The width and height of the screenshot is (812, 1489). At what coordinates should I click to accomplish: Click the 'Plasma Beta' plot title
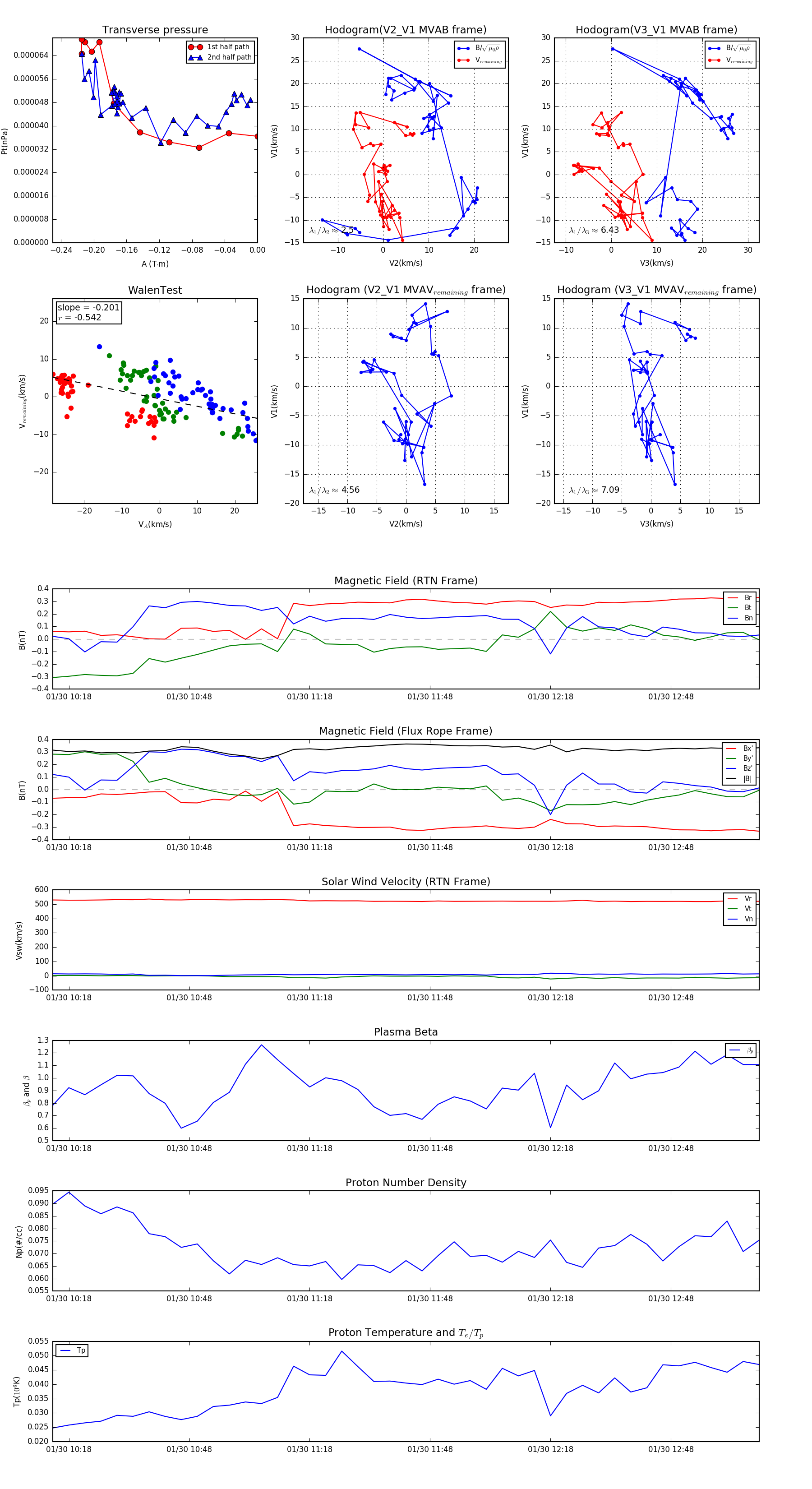pyautogui.click(x=406, y=1032)
